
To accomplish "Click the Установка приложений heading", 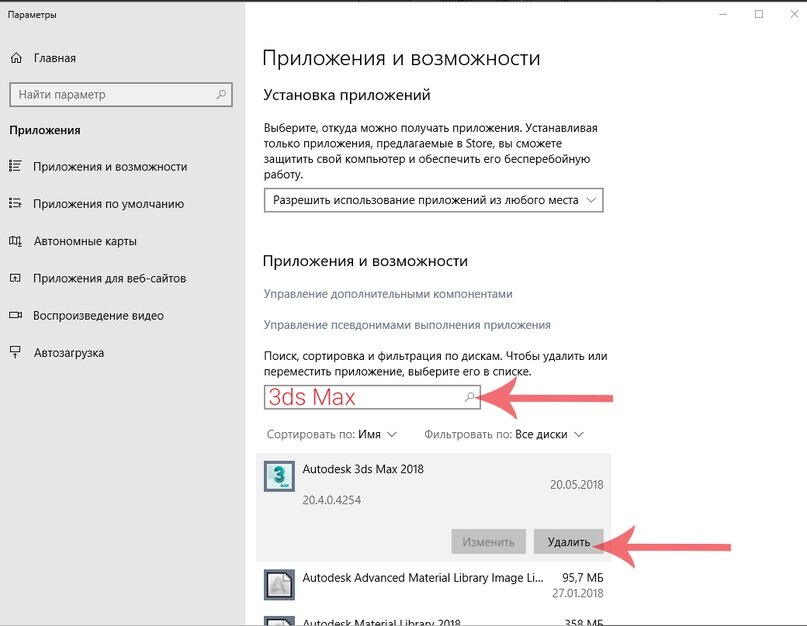I will click(347, 95).
